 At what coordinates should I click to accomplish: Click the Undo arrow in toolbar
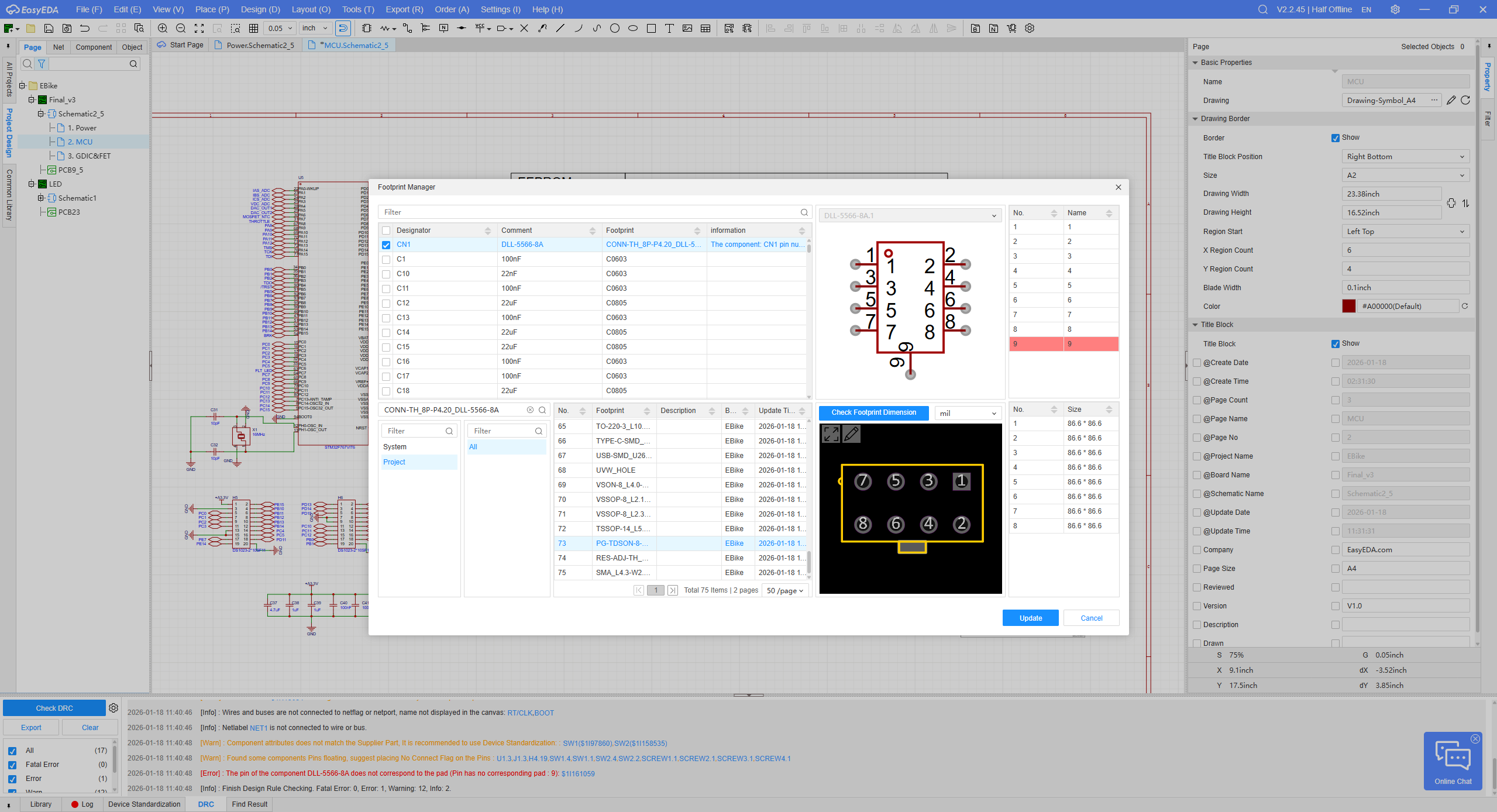pyautogui.click(x=85, y=28)
